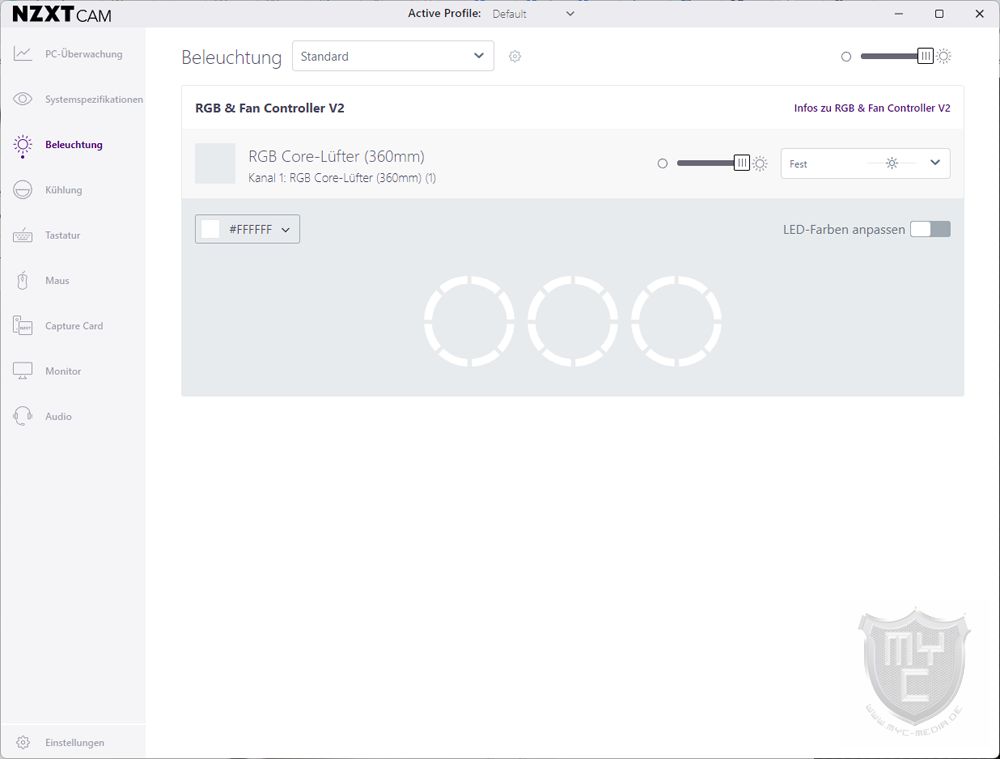Minimize the NZXT CAM window
The image size is (1000, 759).
click(899, 13)
